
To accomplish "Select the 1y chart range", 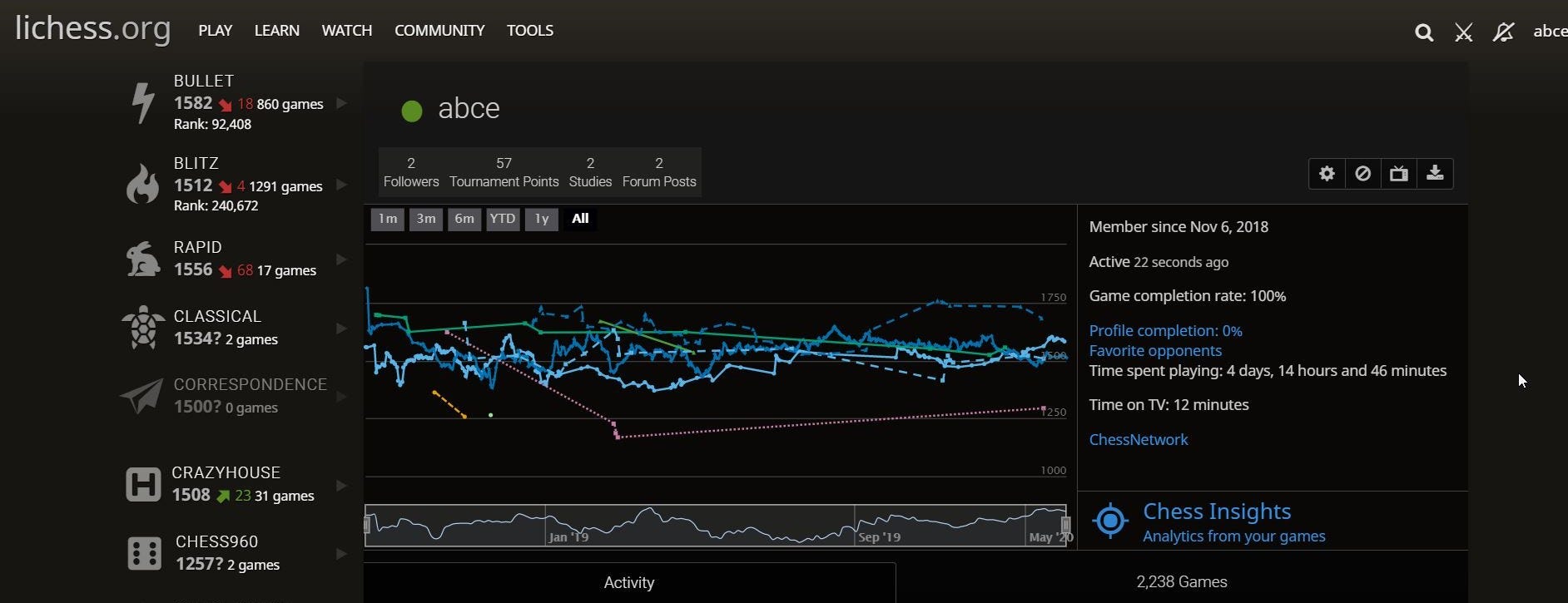I will click(542, 219).
